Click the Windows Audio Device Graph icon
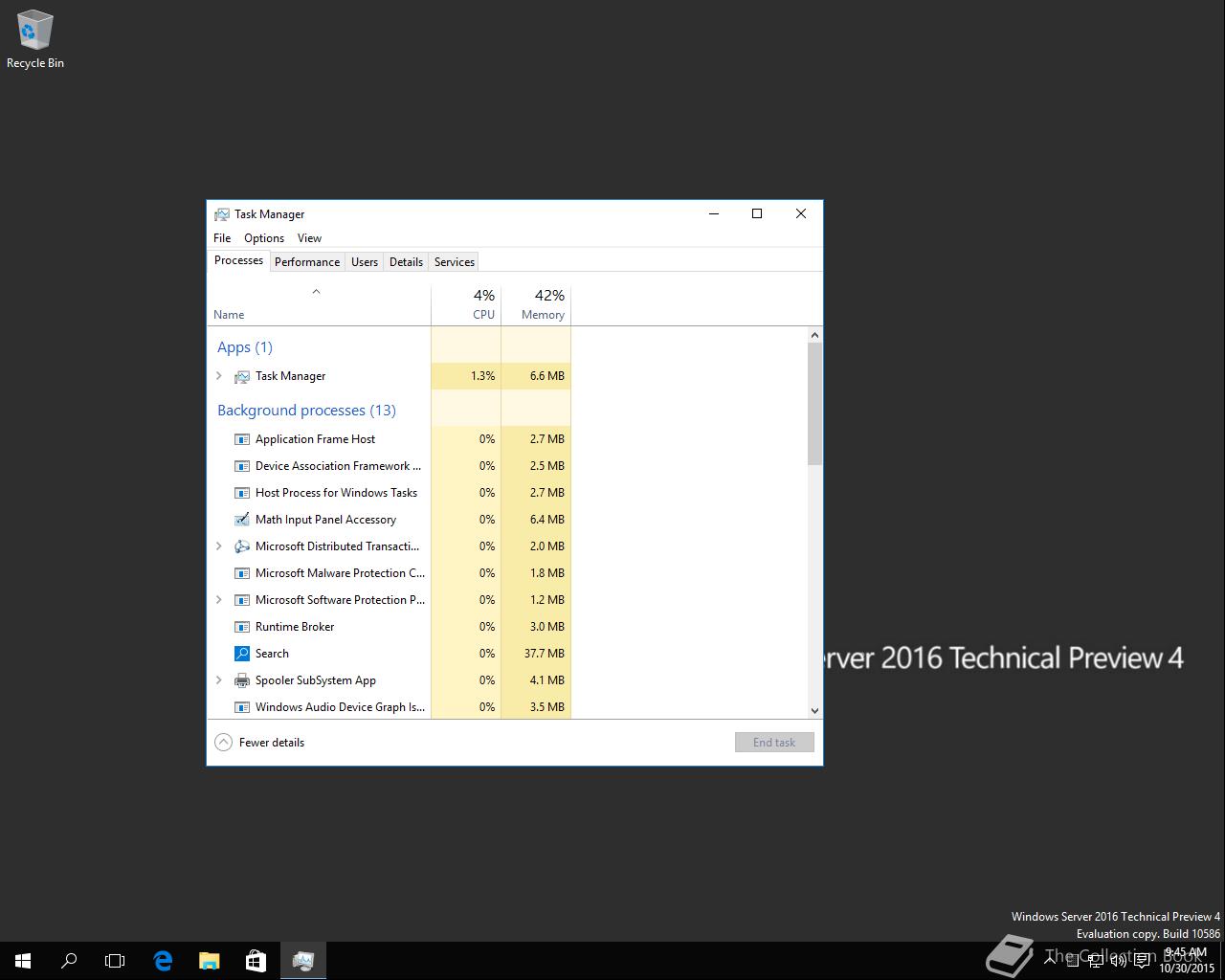The height and width of the screenshot is (980, 1225). (242, 707)
